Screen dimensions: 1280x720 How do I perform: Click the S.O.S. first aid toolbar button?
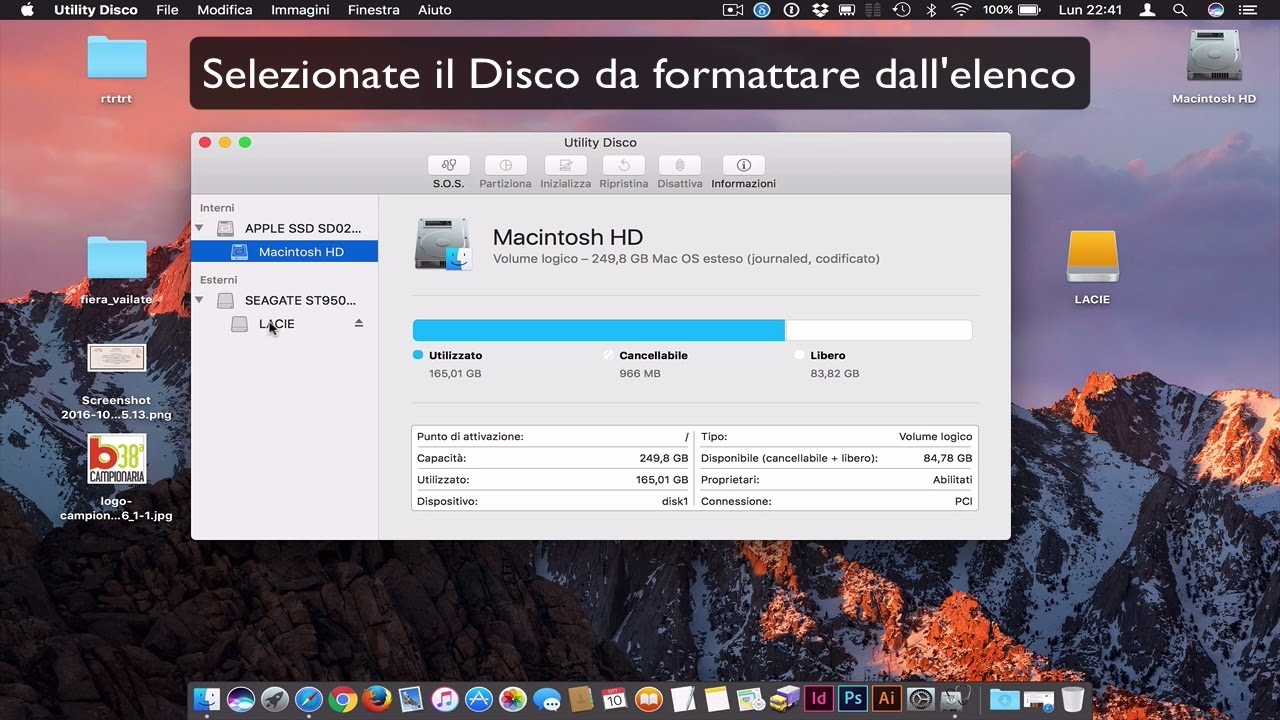point(449,165)
